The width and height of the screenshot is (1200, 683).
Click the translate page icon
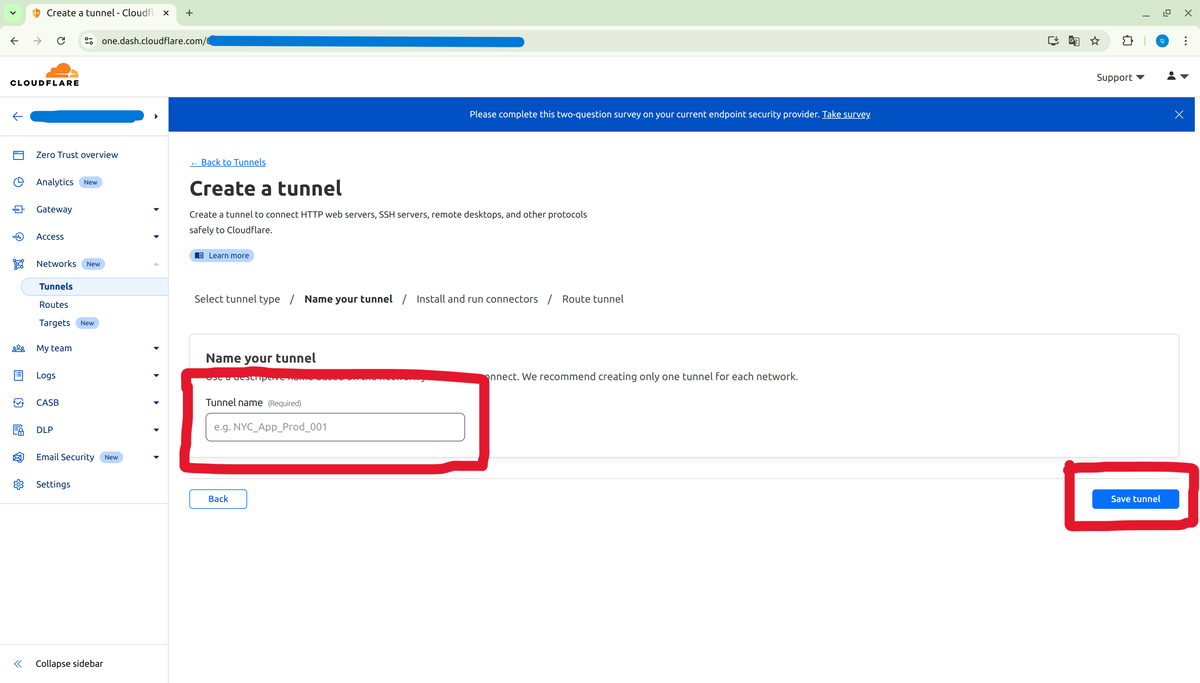1074,41
